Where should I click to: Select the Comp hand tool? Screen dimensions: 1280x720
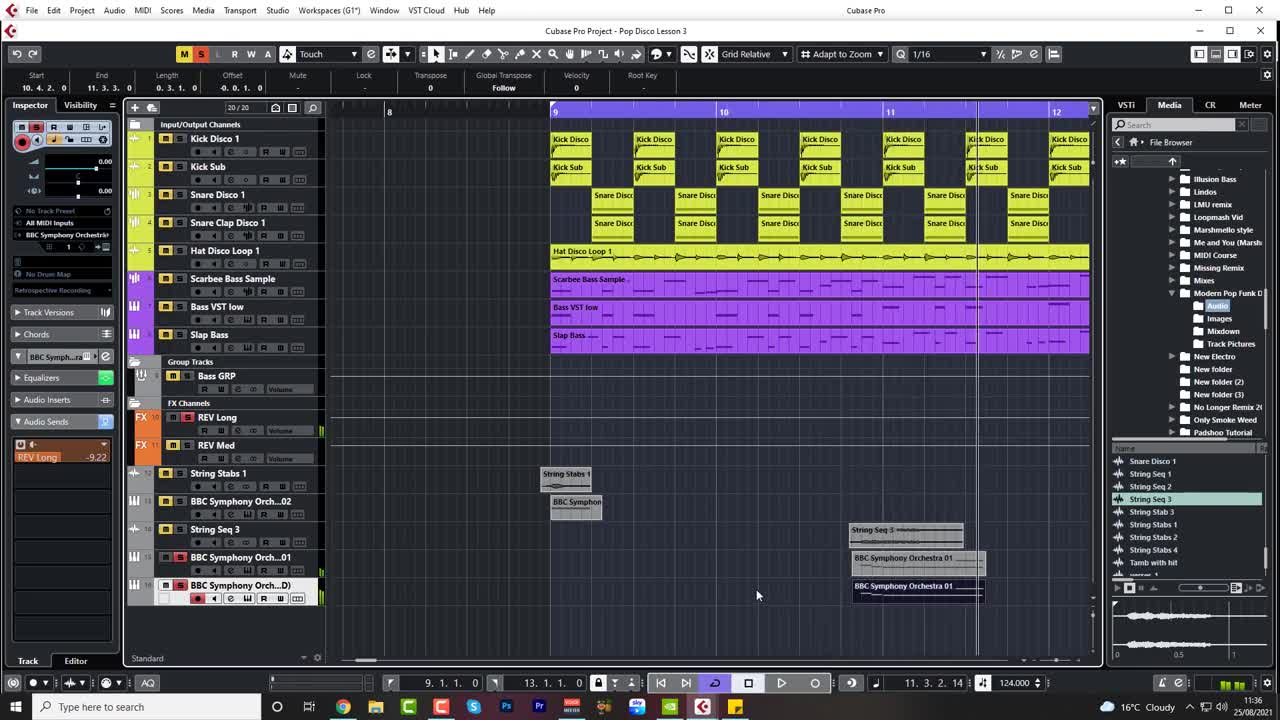570,54
